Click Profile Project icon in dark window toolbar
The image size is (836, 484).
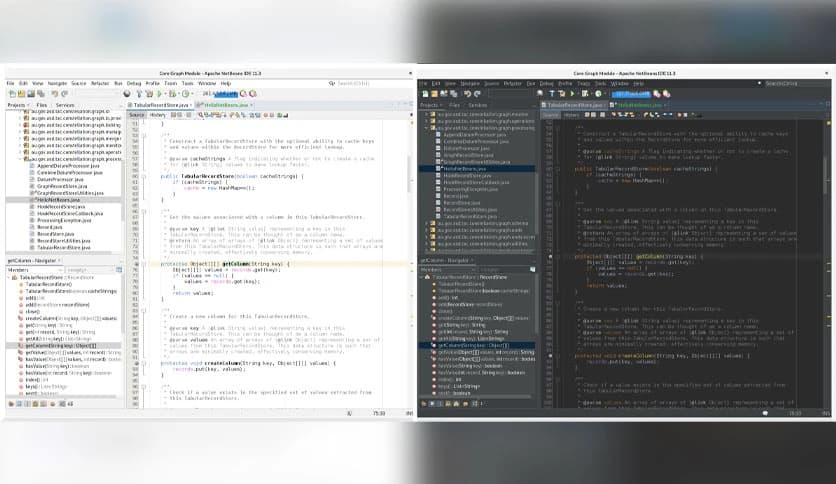click(x=598, y=94)
